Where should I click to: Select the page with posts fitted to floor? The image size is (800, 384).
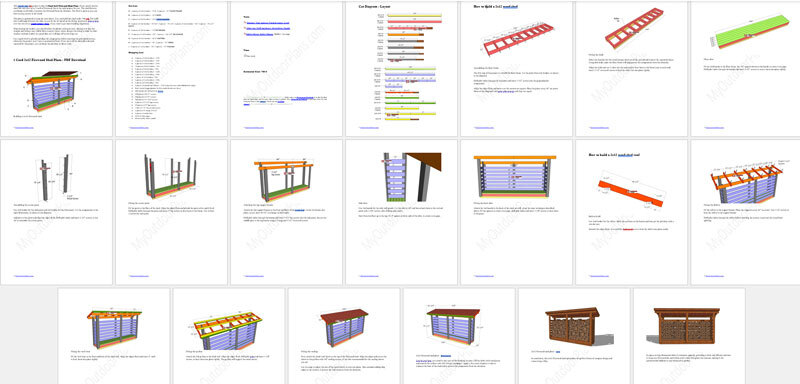(x=171, y=212)
